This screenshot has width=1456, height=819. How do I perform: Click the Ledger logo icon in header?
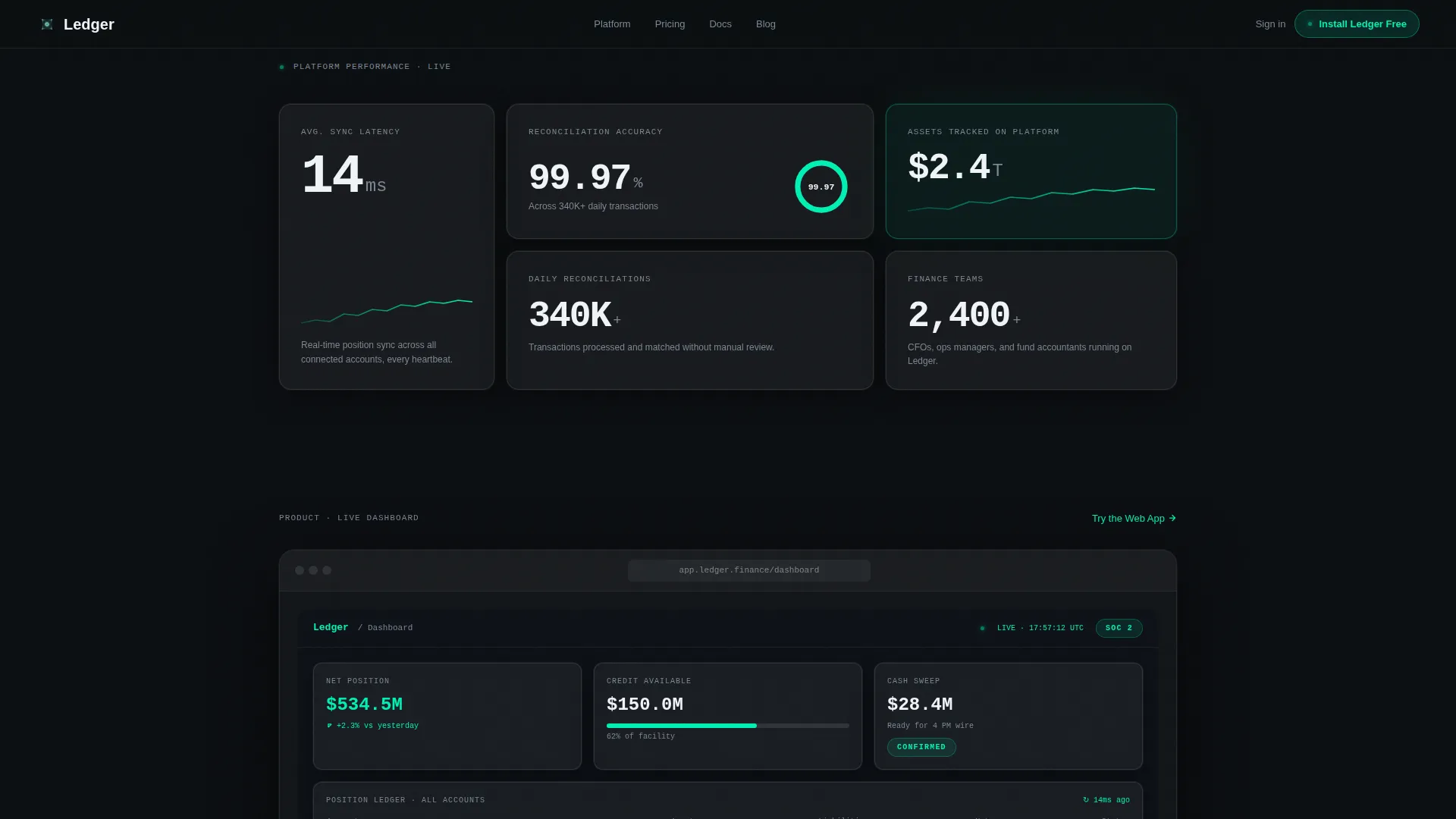tap(47, 24)
